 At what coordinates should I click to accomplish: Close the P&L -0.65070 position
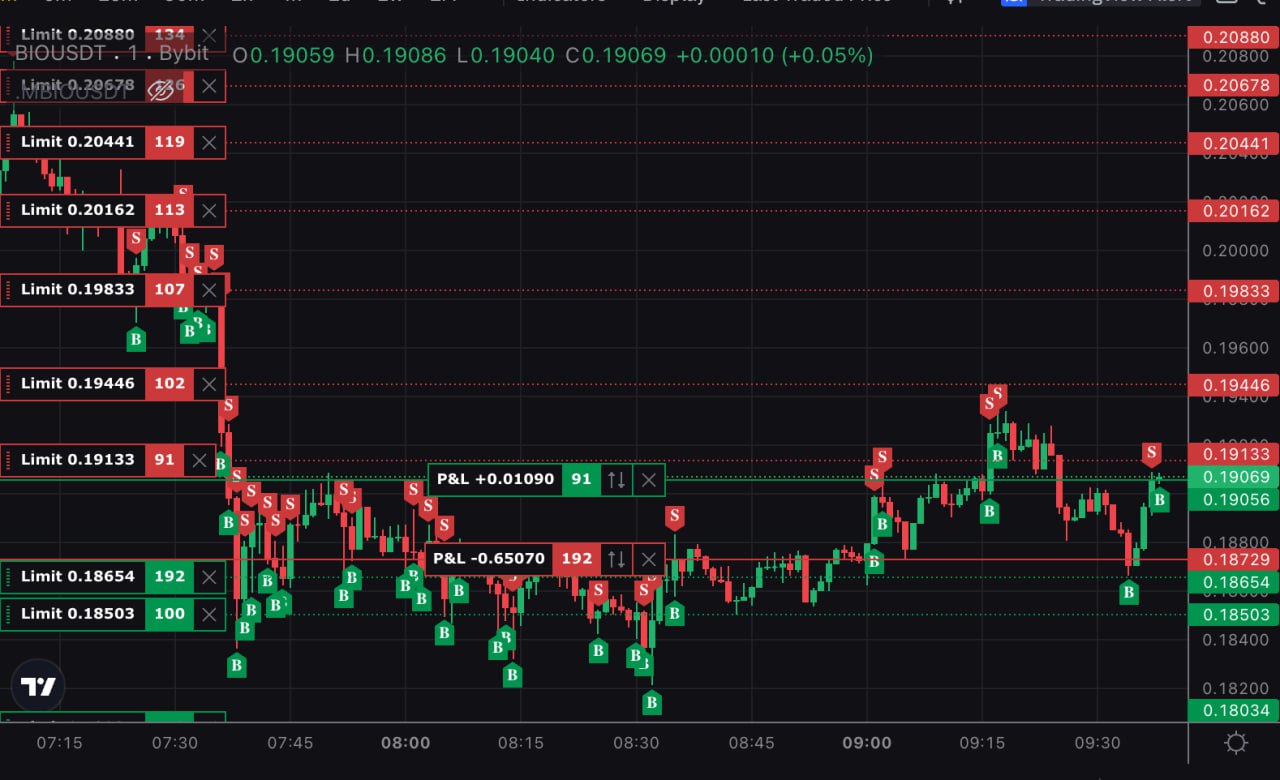point(649,559)
